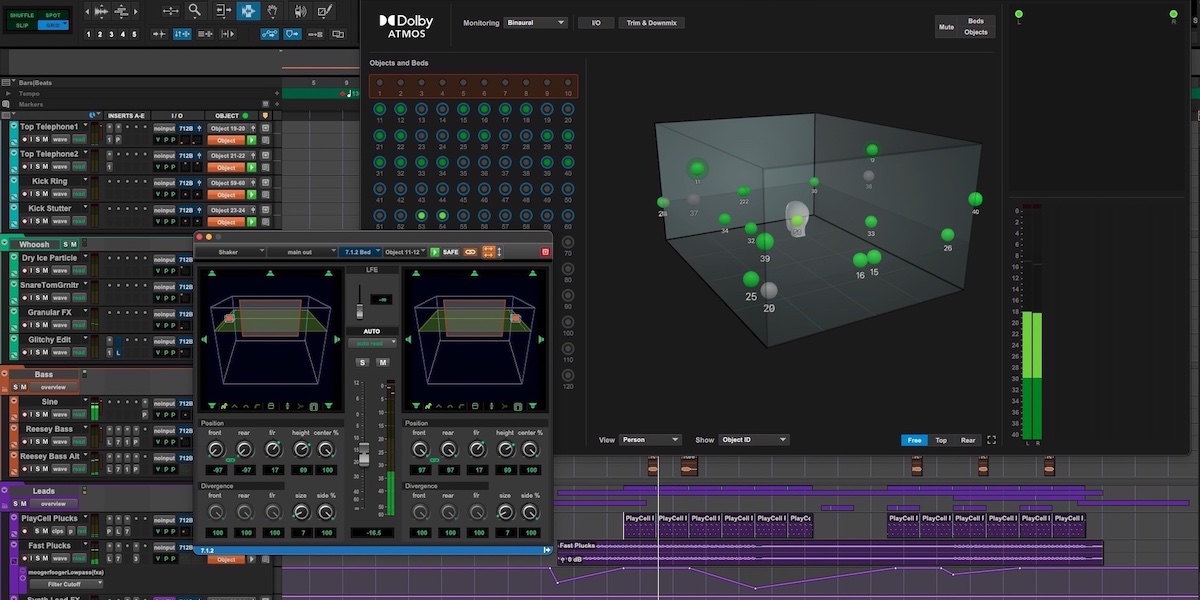Click the I/O button in Dolby renderer
The image size is (1200, 600).
pos(596,22)
